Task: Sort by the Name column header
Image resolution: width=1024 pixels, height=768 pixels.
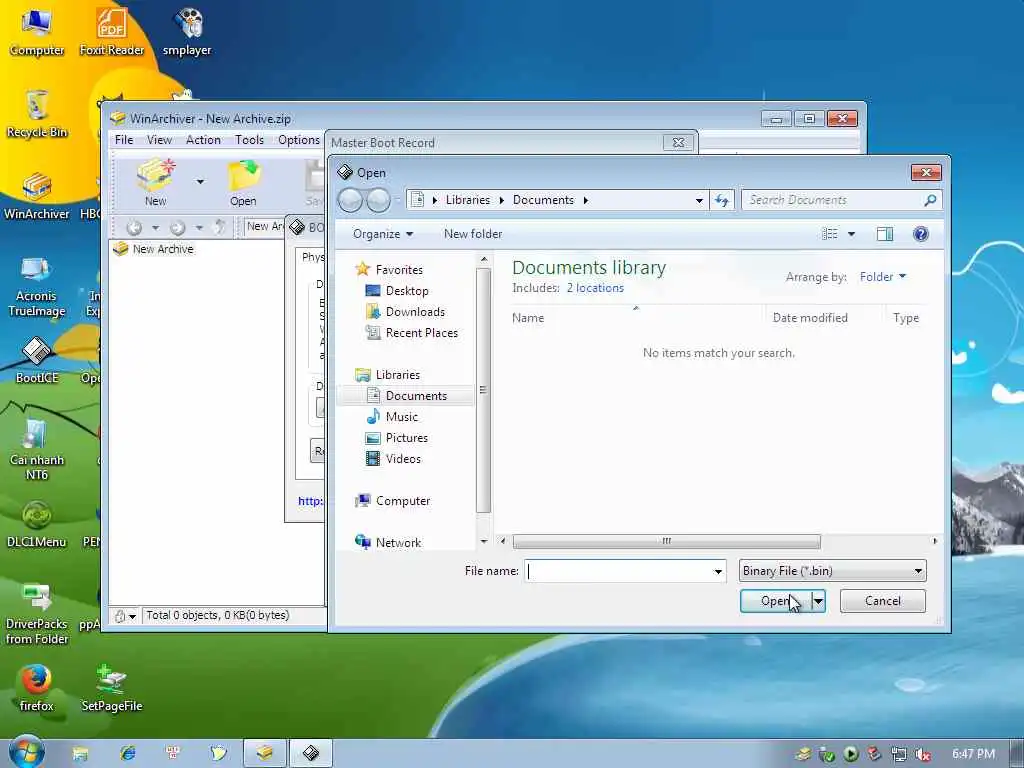Action: [528, 318]
